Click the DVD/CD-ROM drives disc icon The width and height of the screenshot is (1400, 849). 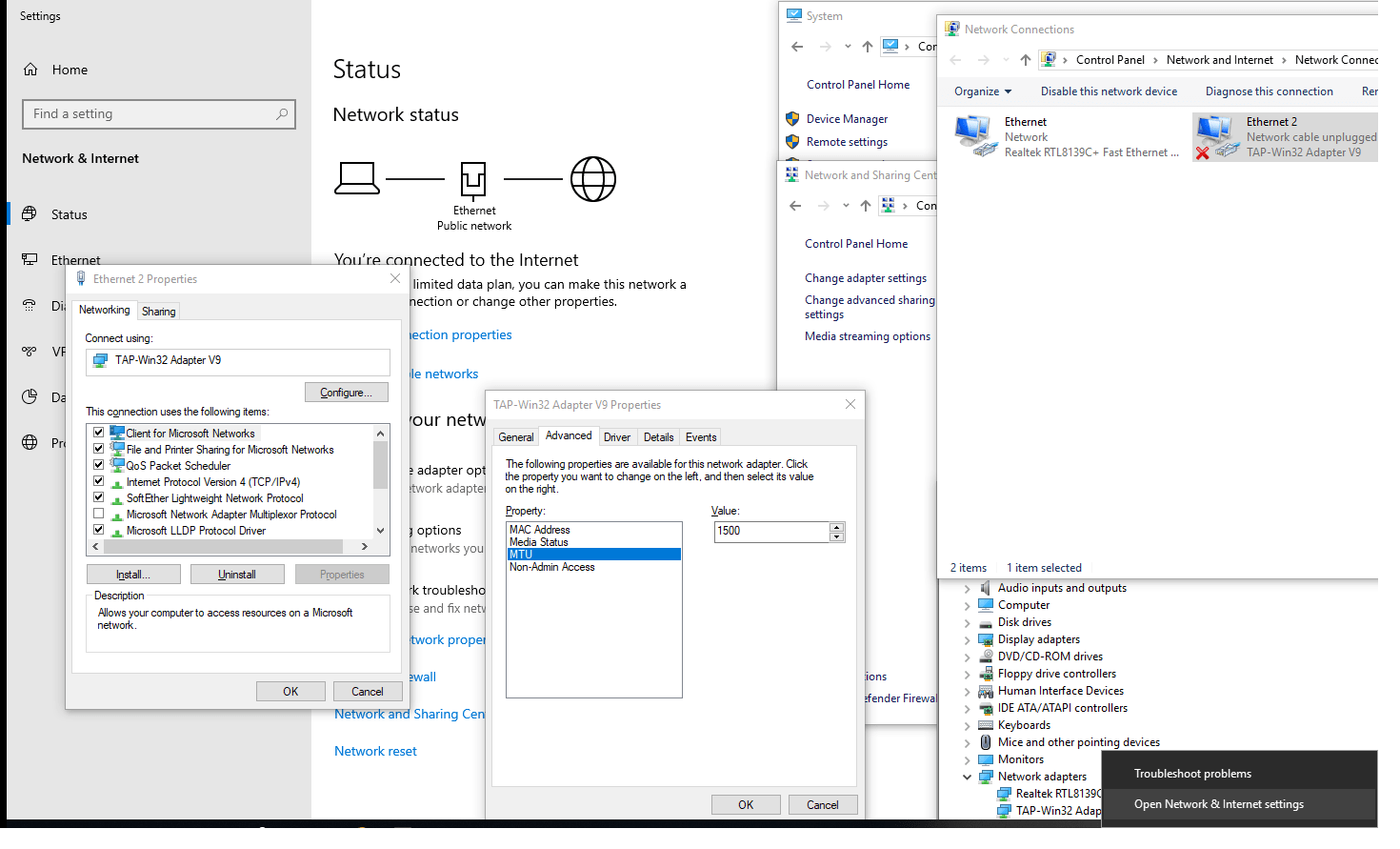tap(986, 657)
